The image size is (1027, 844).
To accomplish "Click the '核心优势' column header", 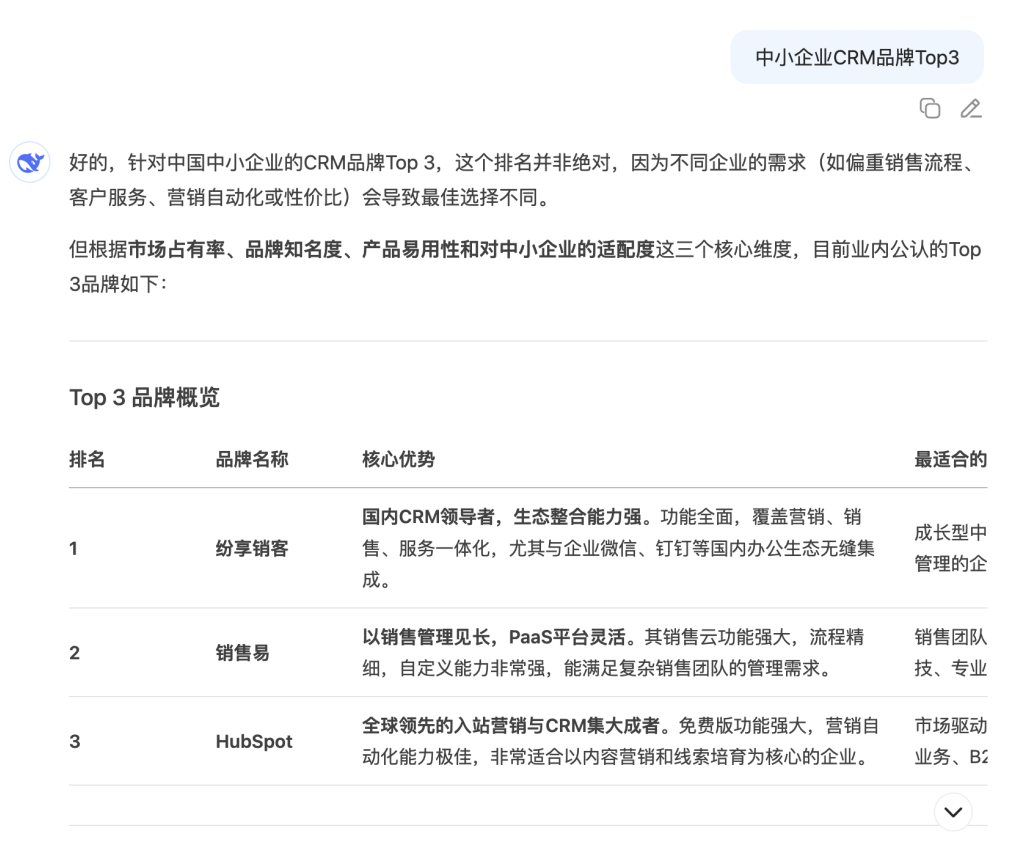I will [398, 459].
